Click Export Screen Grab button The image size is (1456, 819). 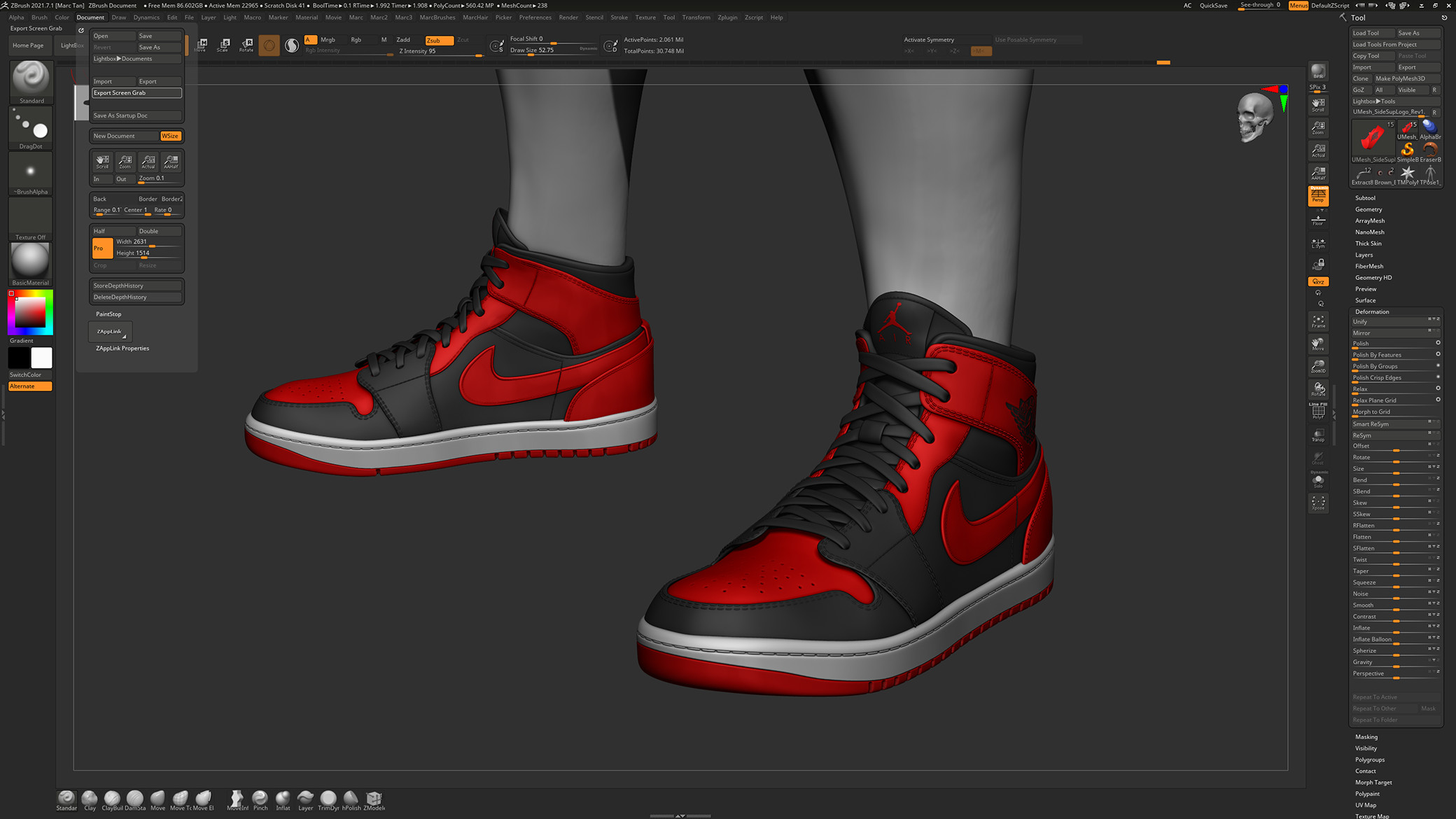136,92
